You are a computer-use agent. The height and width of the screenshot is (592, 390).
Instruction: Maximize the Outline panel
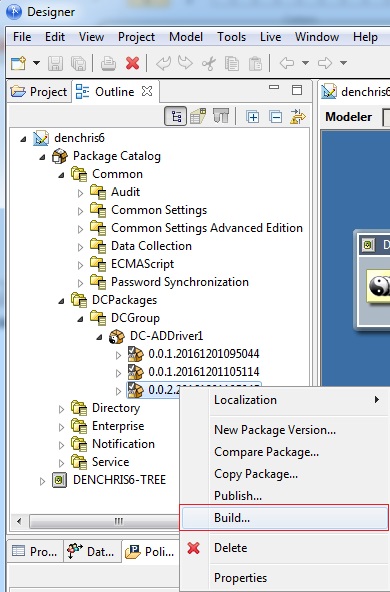(x=297, y=90)
